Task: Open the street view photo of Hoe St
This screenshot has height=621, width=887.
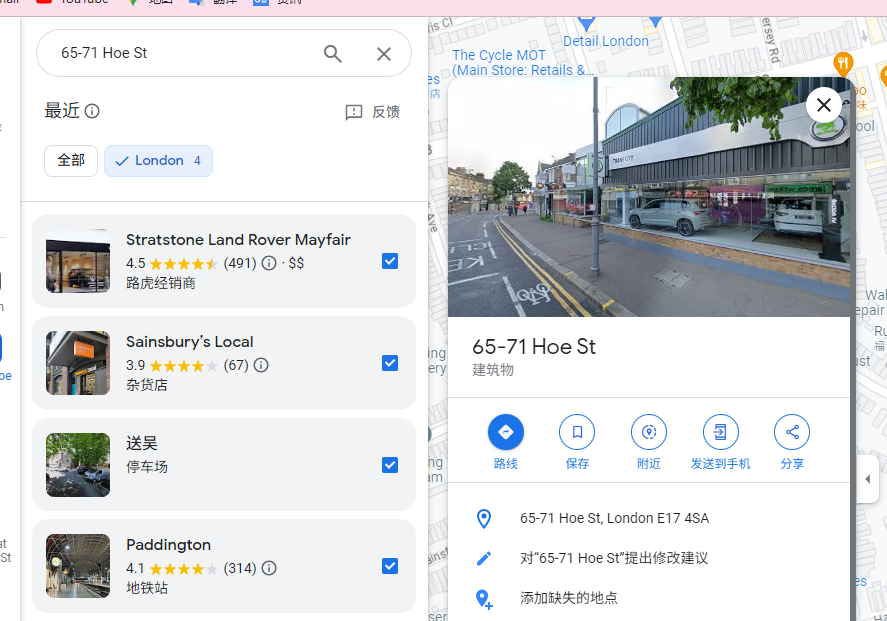Action: point(649,197)
